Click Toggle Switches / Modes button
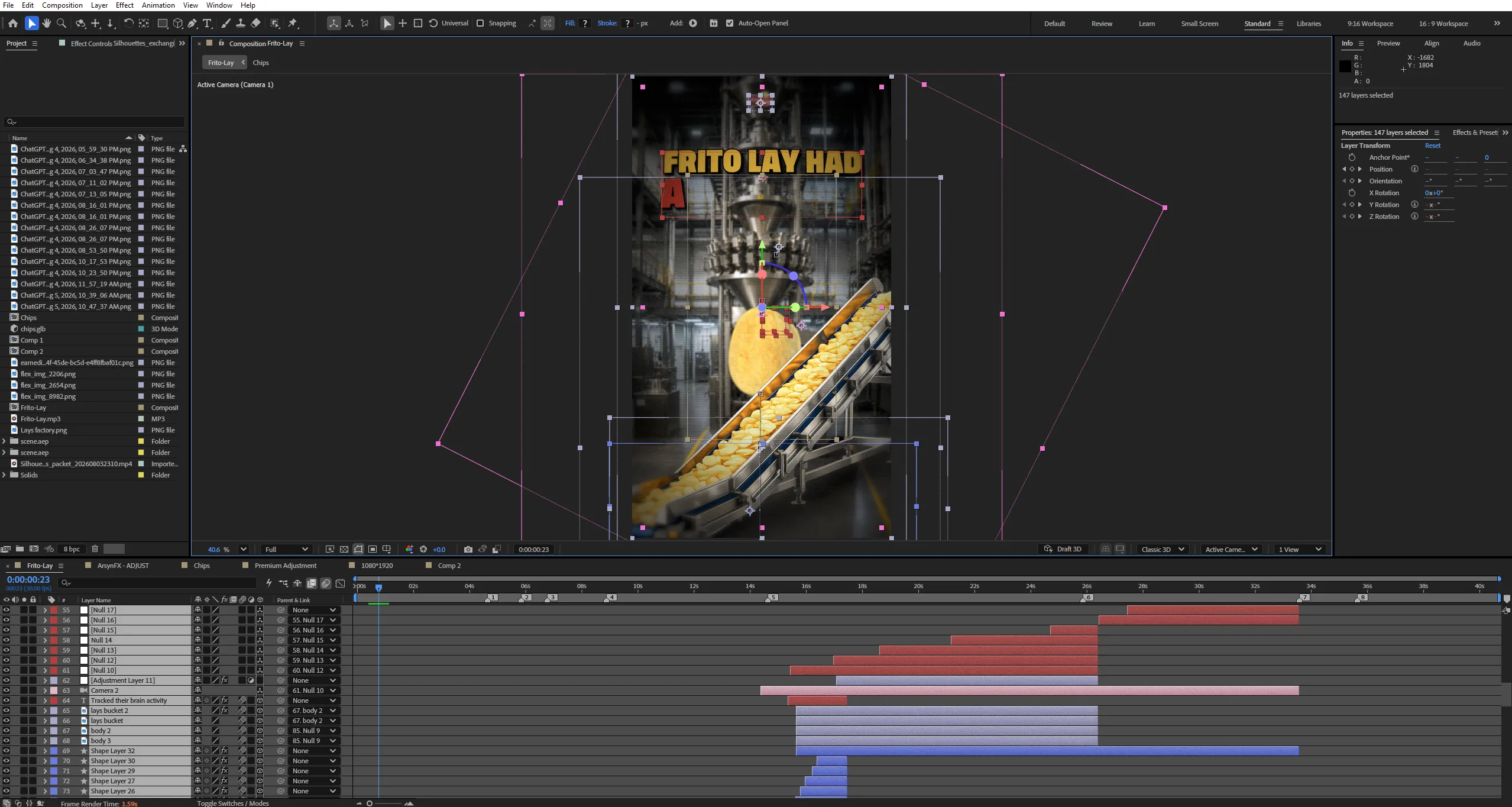 click(x=233, y=803)
